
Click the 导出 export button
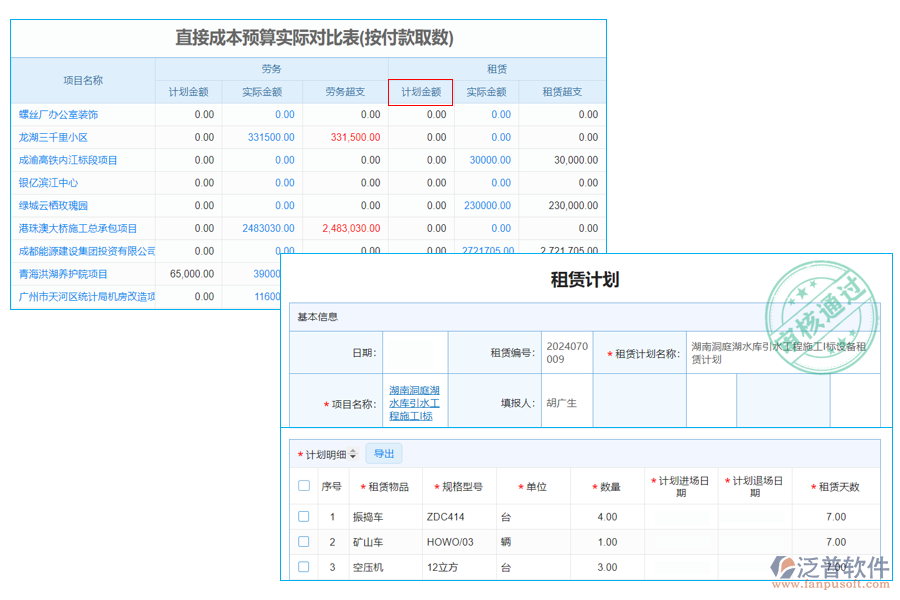[x=384, y=453]
